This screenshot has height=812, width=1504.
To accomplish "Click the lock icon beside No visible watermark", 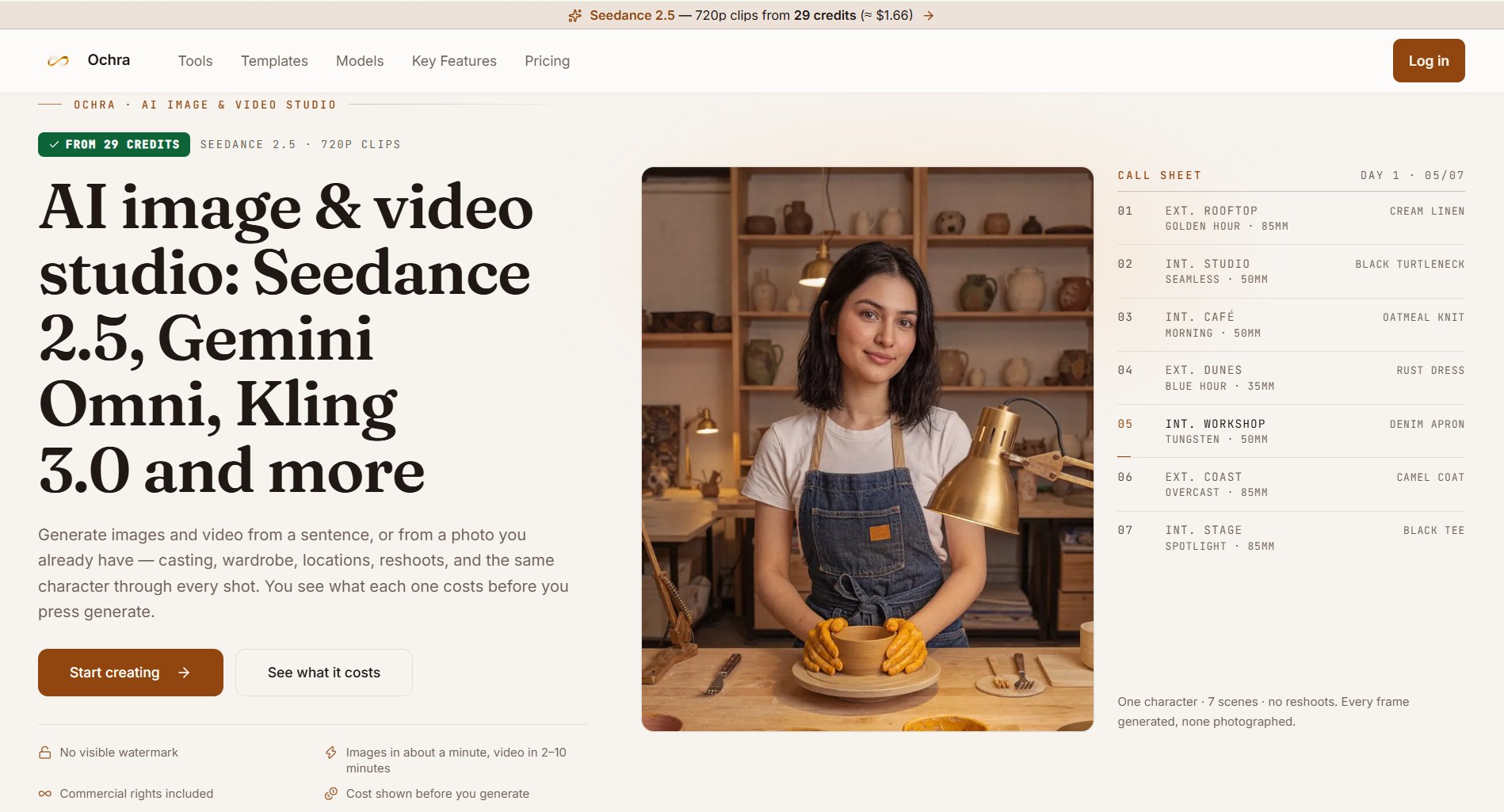I will click(45, 753).
